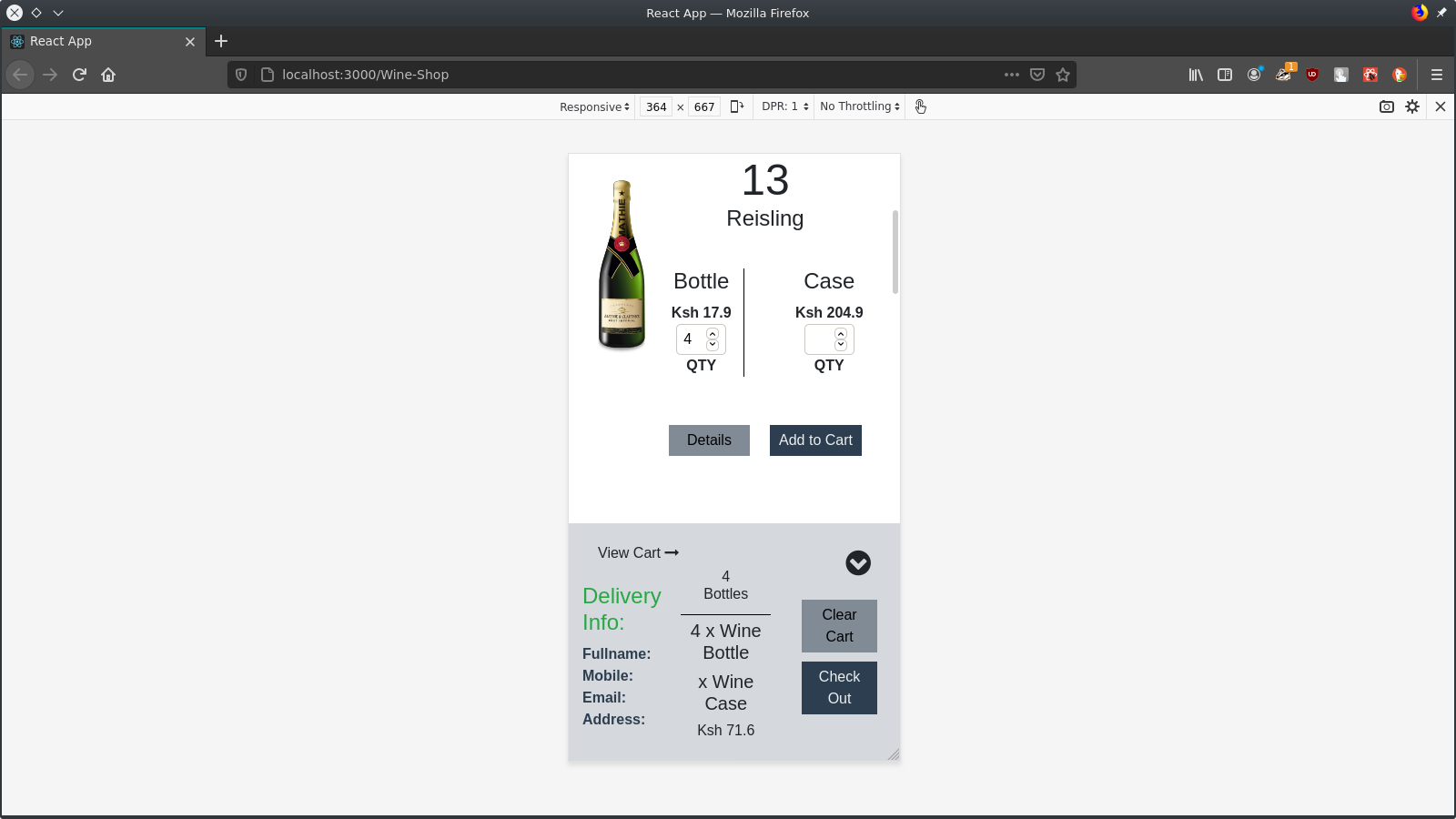Open the Firefox hamburger menu
The height and width of the screenshot is (819, 1456).
[1436, 75]
